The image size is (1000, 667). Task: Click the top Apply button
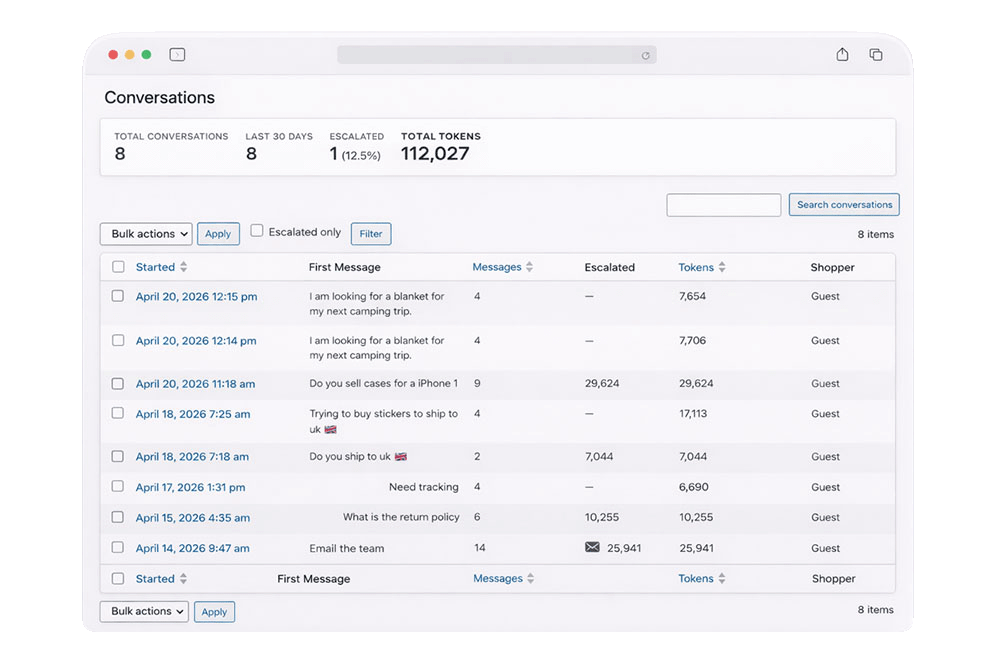pos(218,234)
